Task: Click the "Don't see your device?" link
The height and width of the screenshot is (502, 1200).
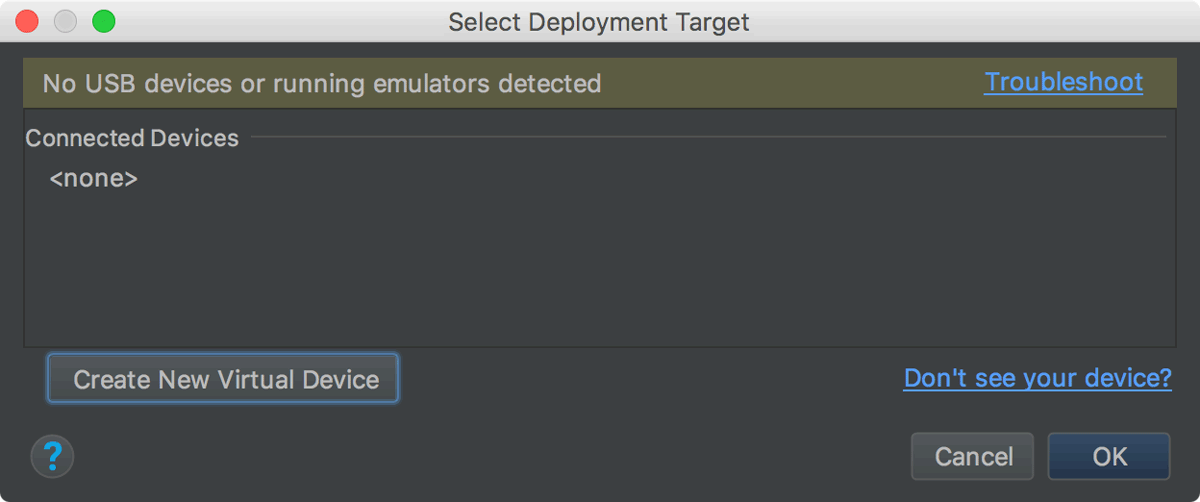Action: coord(1037,378)
